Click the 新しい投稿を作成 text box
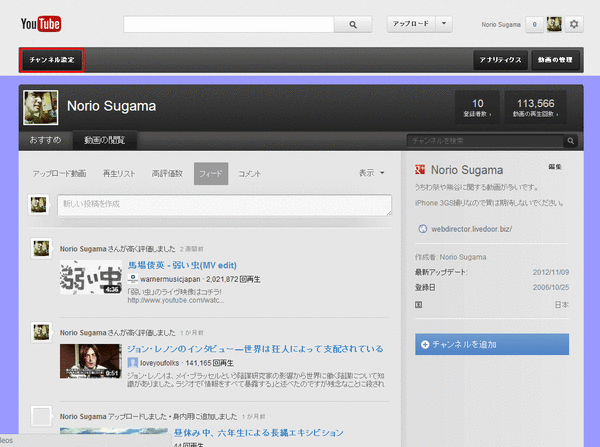Image resolution: width=600 pixels, height=447 pixels. click(x=224, y=205)
